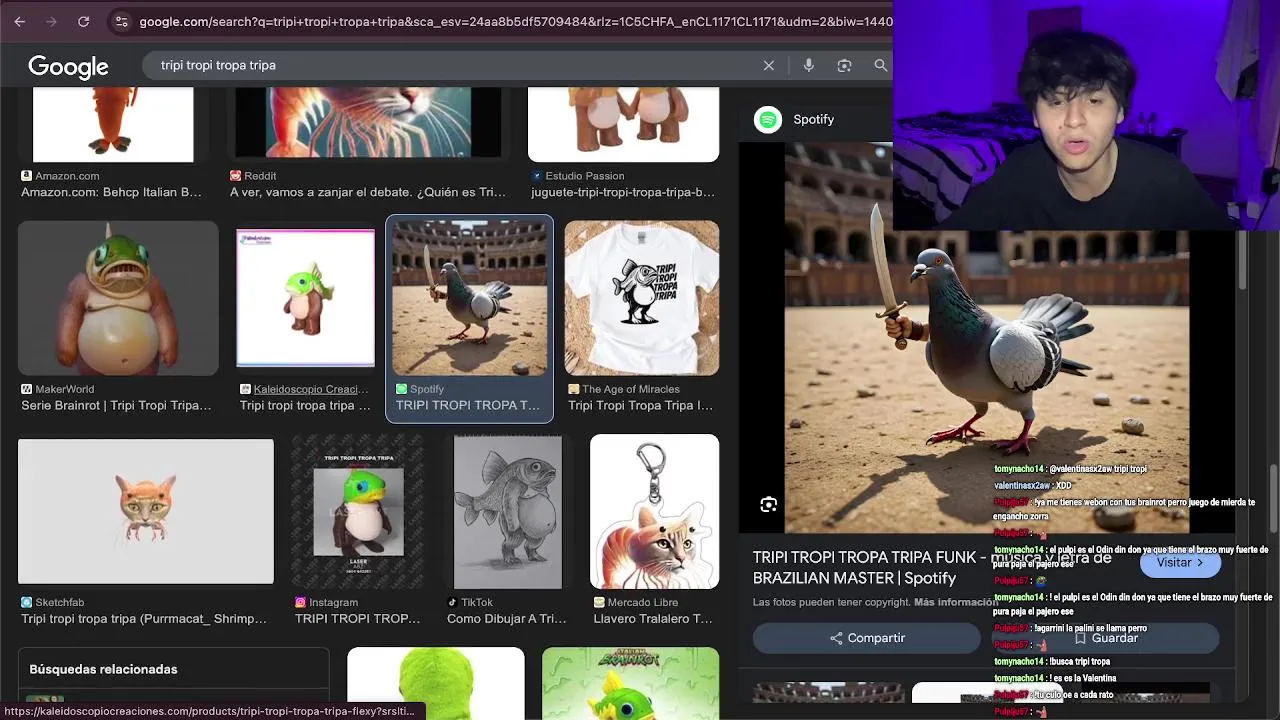Visit the page via Visitar button

tap(1180, 563)
